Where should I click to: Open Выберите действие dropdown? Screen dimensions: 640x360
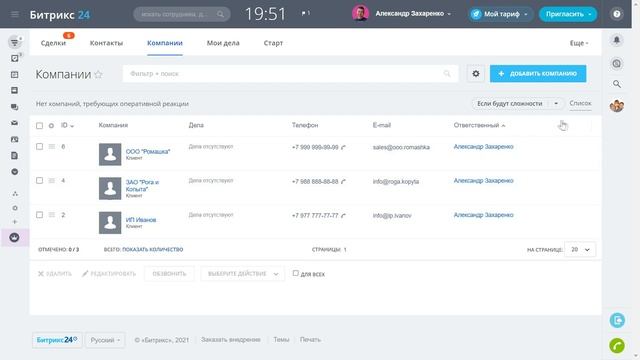coord(242,274)
